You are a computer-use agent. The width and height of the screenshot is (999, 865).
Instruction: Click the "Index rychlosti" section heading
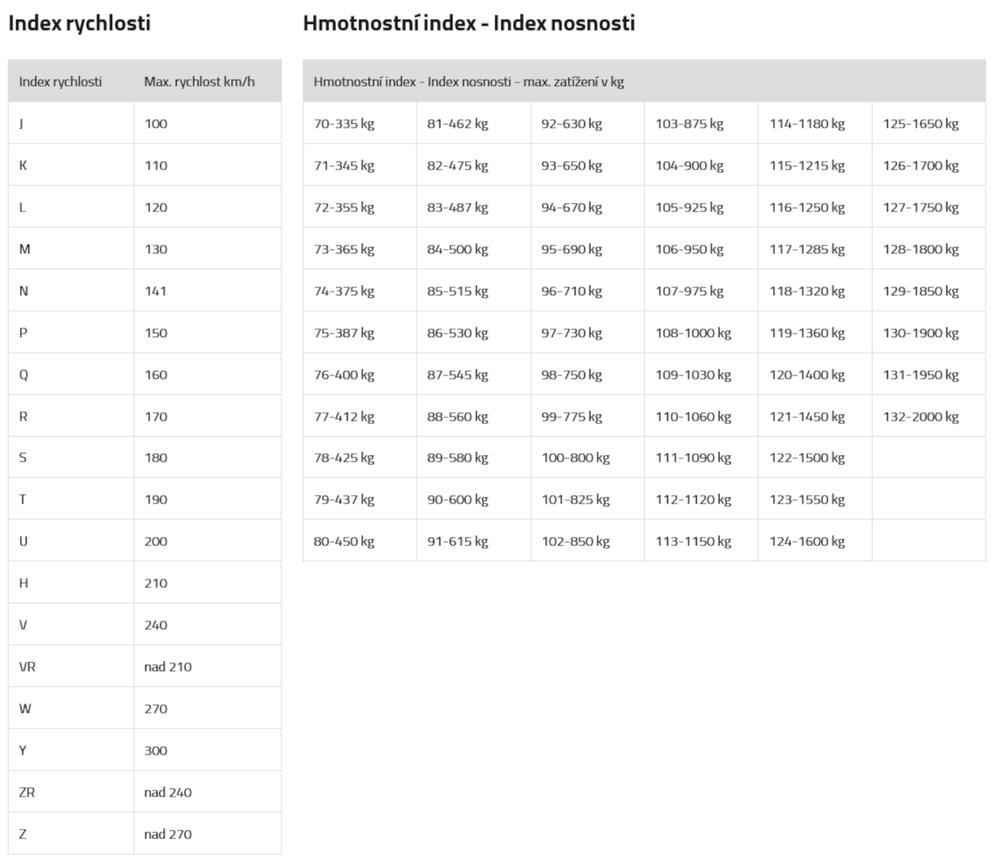coord(80,23)
